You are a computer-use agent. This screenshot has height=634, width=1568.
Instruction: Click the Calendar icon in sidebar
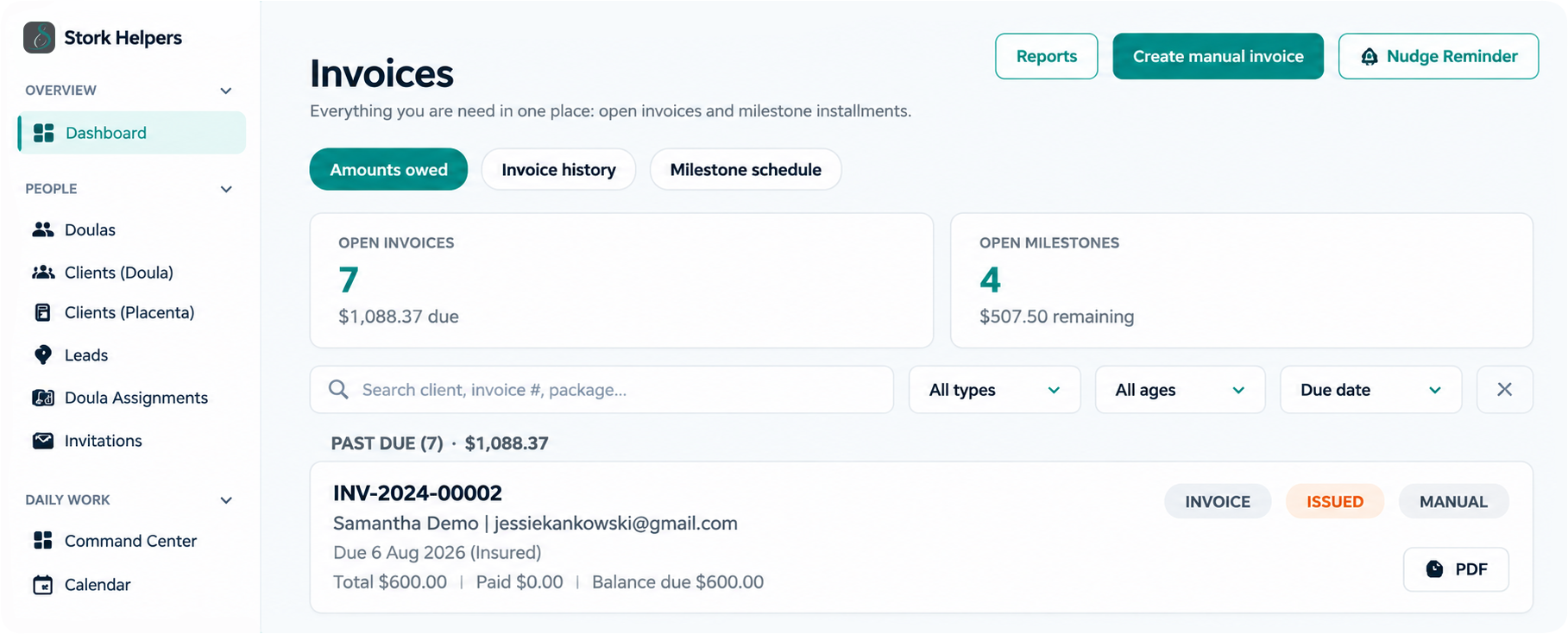pyautogui.click(x=43, y=585)
